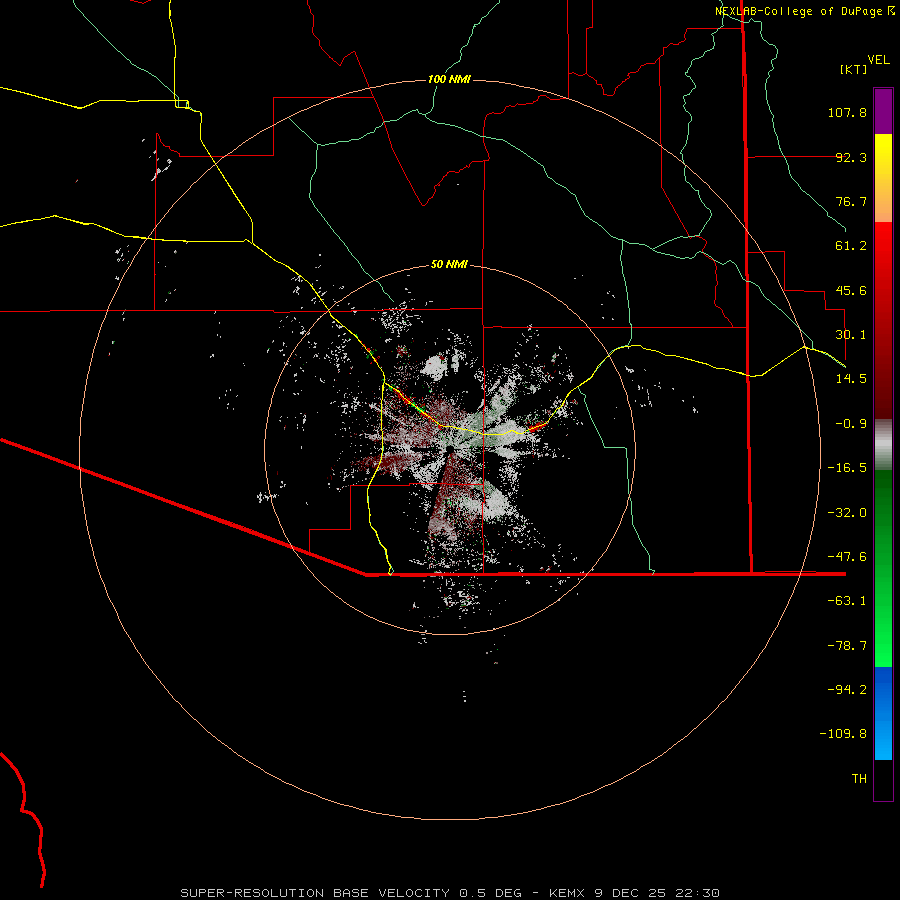Click the VEL product label
Viewport: 900px width, 900px height.
878,60
